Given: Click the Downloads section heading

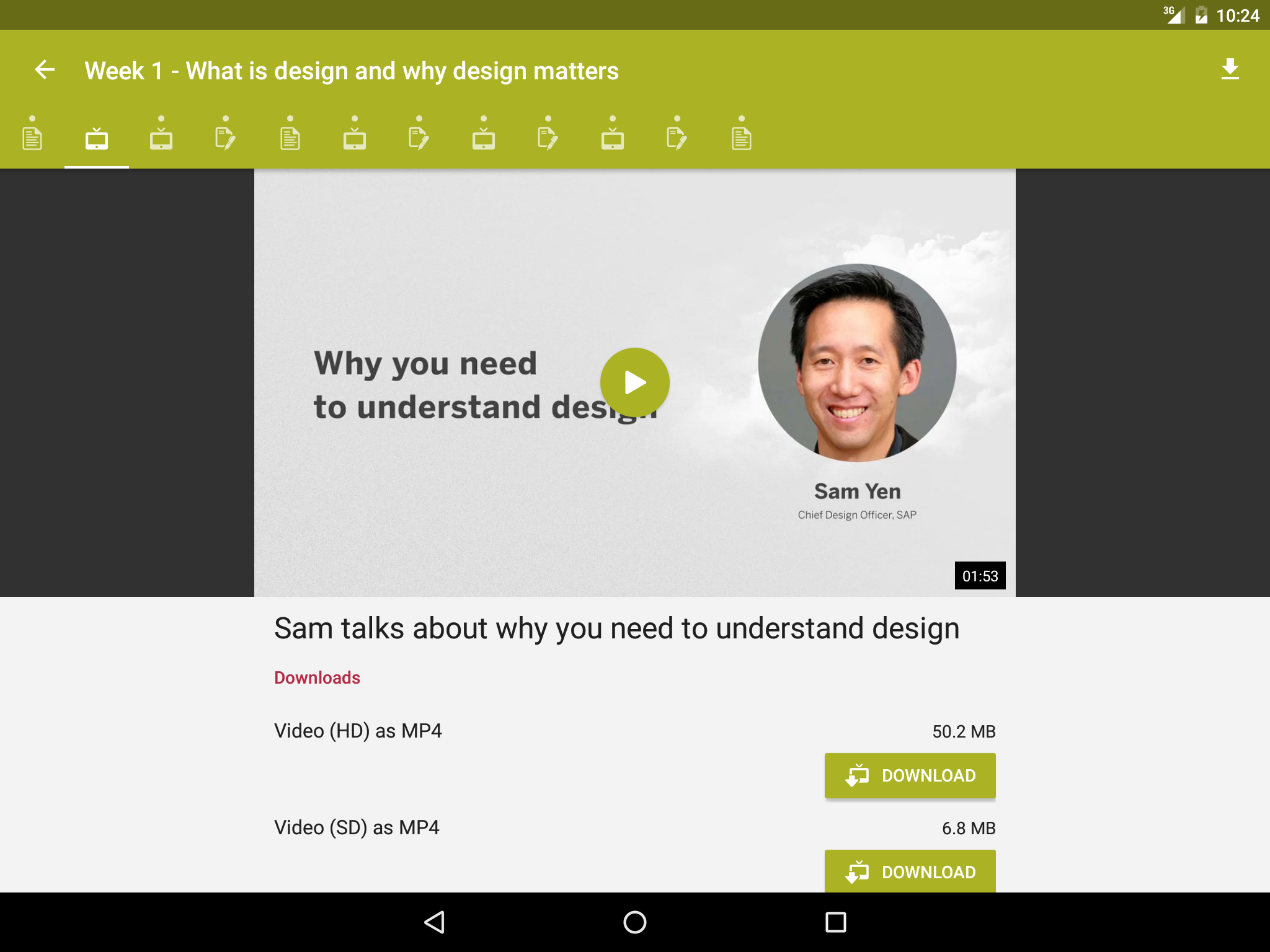Looking at the screenshot, I should pyautogui.click(x=317, y=677).
